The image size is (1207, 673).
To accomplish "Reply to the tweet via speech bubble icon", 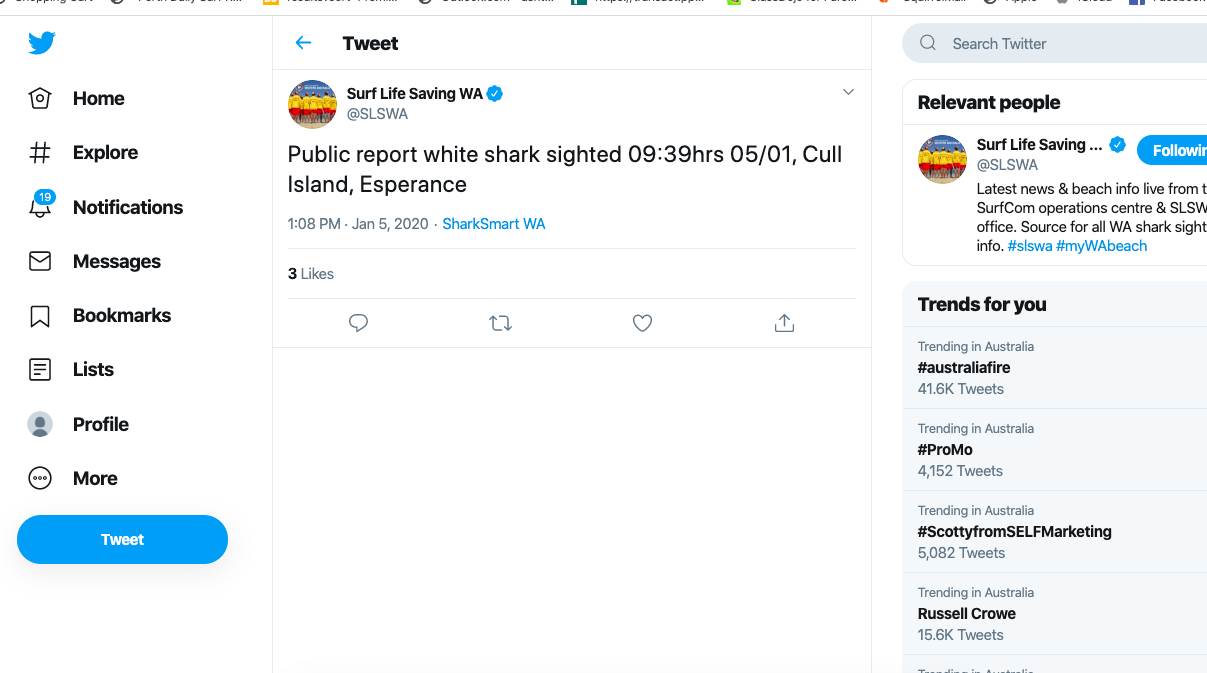I will (x=358, y=323).
